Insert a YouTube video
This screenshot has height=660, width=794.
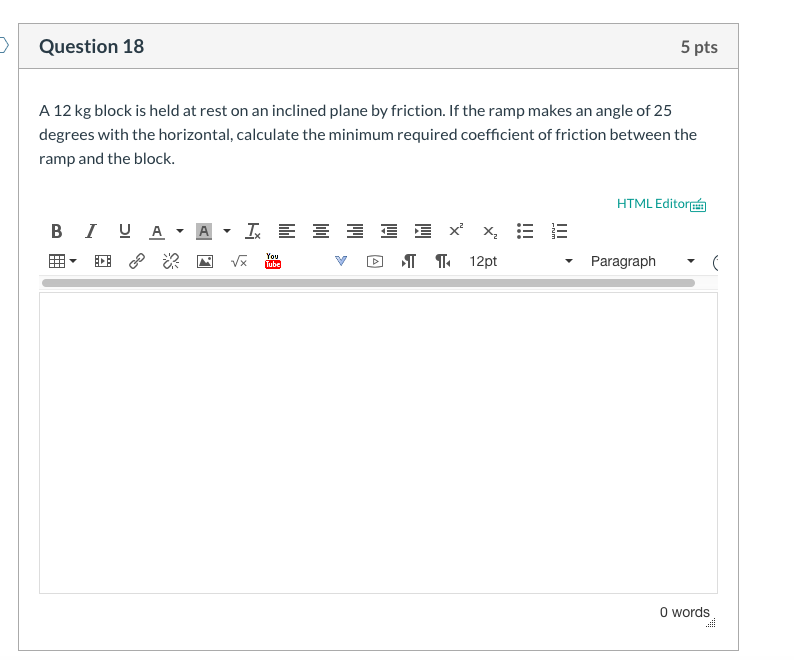click(x=273, y=261)
